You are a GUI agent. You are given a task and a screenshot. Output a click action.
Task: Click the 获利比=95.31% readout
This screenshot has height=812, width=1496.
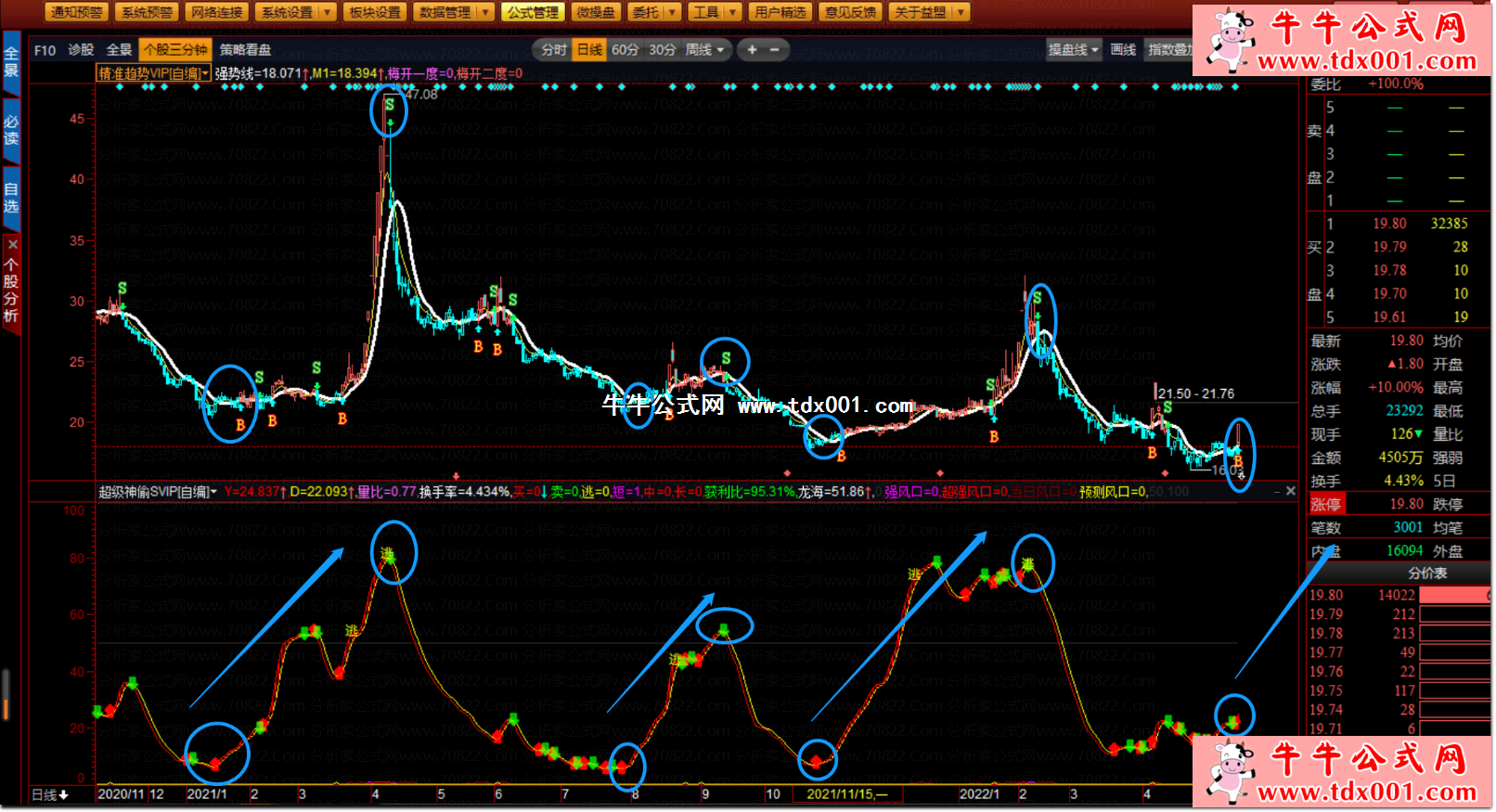coord(749,492)
